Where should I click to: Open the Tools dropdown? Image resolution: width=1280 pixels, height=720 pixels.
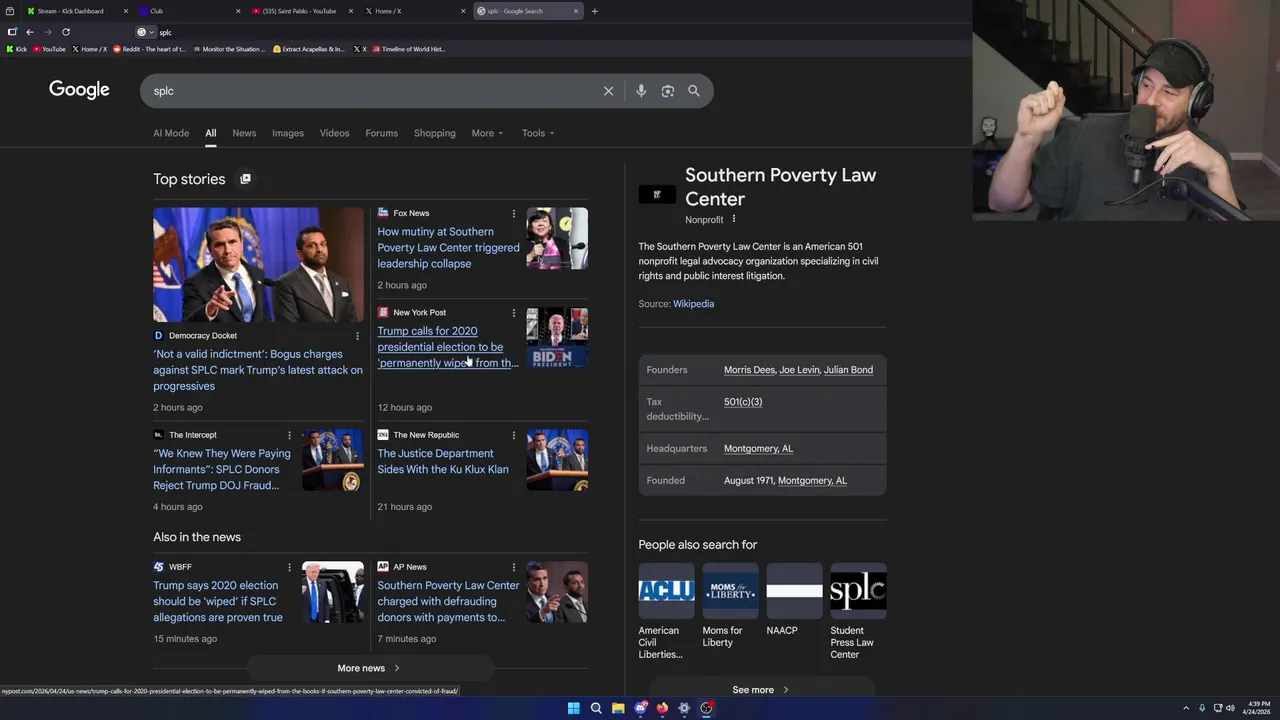538,133
